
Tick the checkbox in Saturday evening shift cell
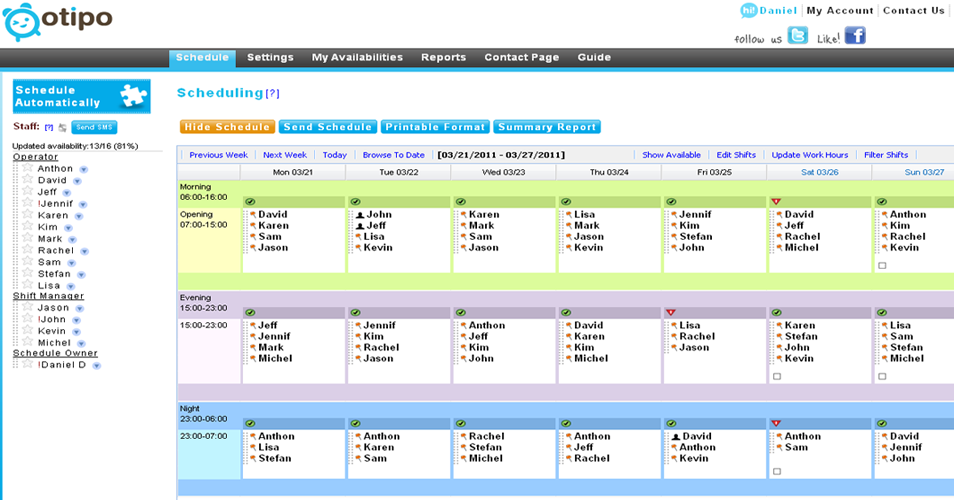tap(776, 376)
